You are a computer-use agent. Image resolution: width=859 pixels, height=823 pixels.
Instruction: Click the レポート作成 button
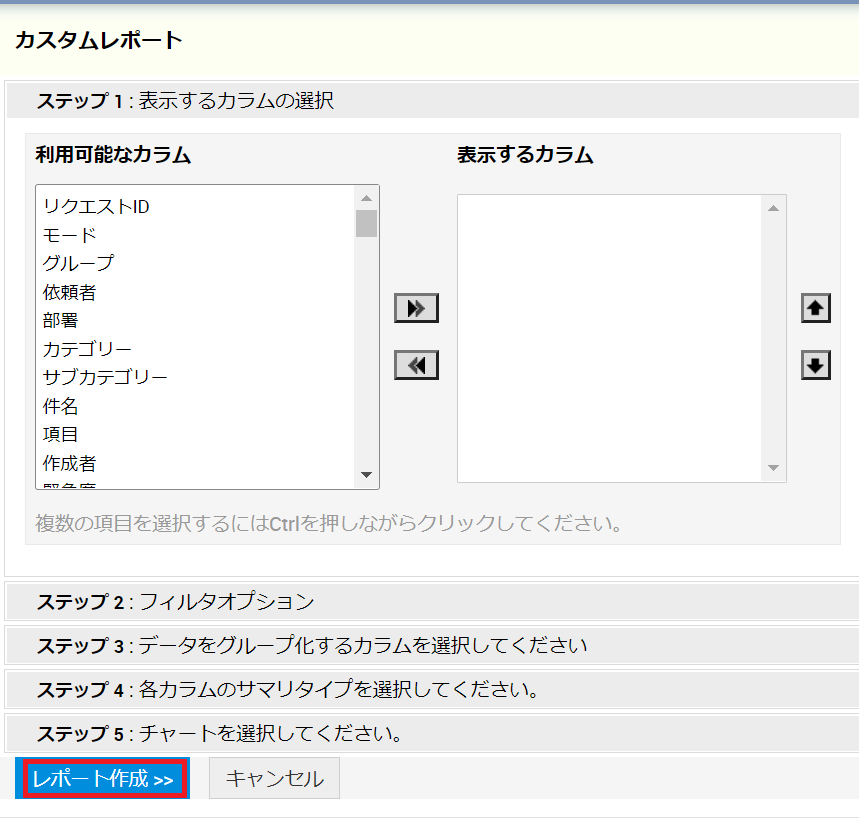tap(102, 778)
